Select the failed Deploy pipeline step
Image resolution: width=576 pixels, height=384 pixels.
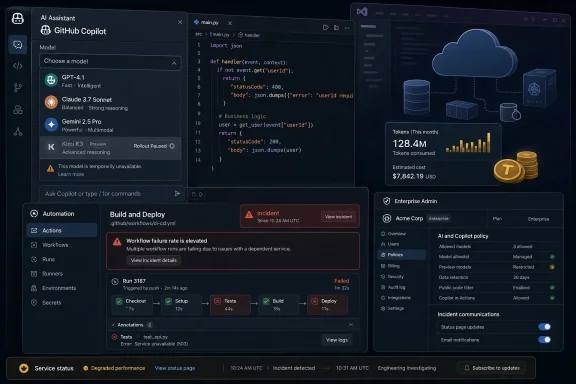pyautogui.click(x=328, y=304)
